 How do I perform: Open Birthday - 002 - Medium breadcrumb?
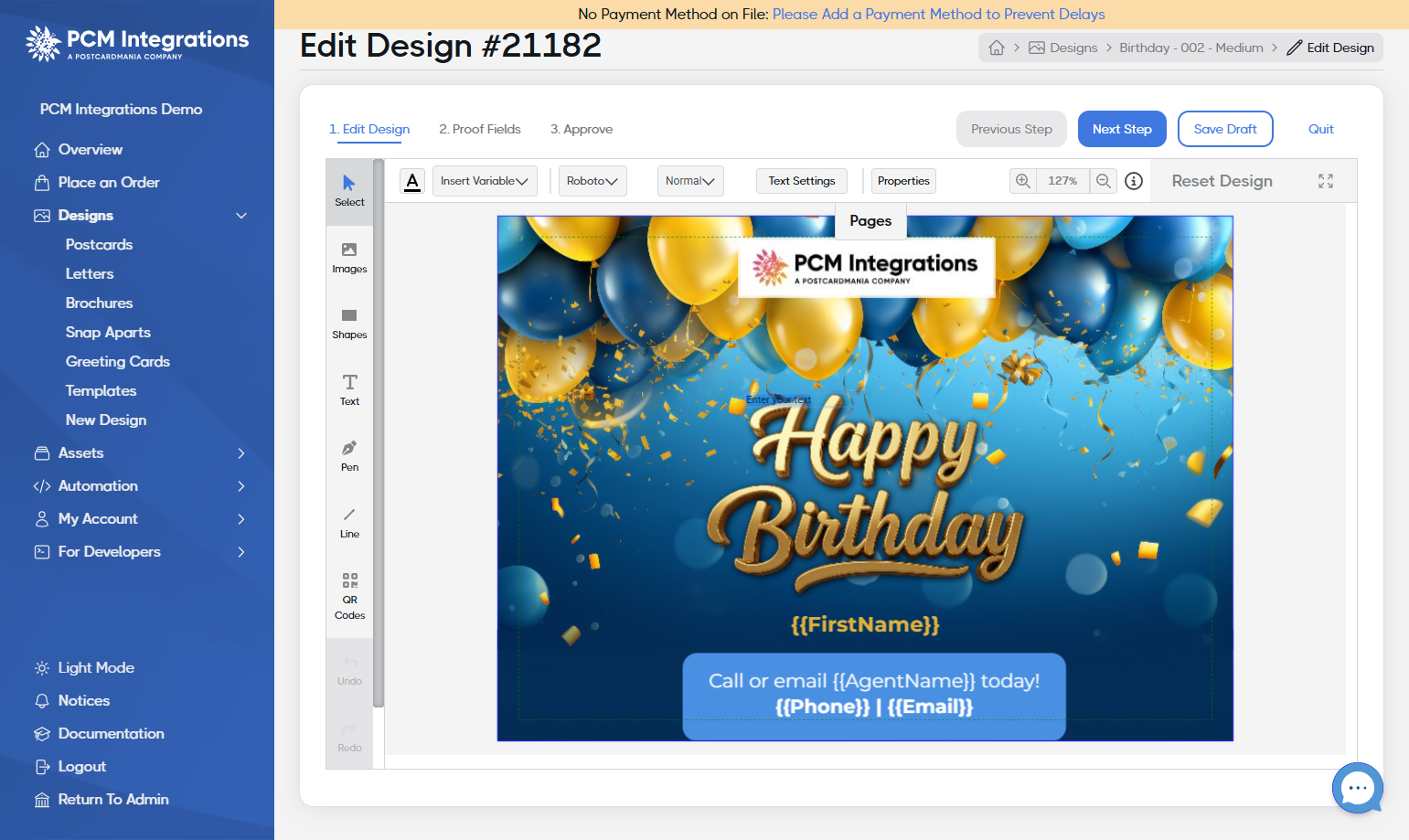coord(1191,48)
